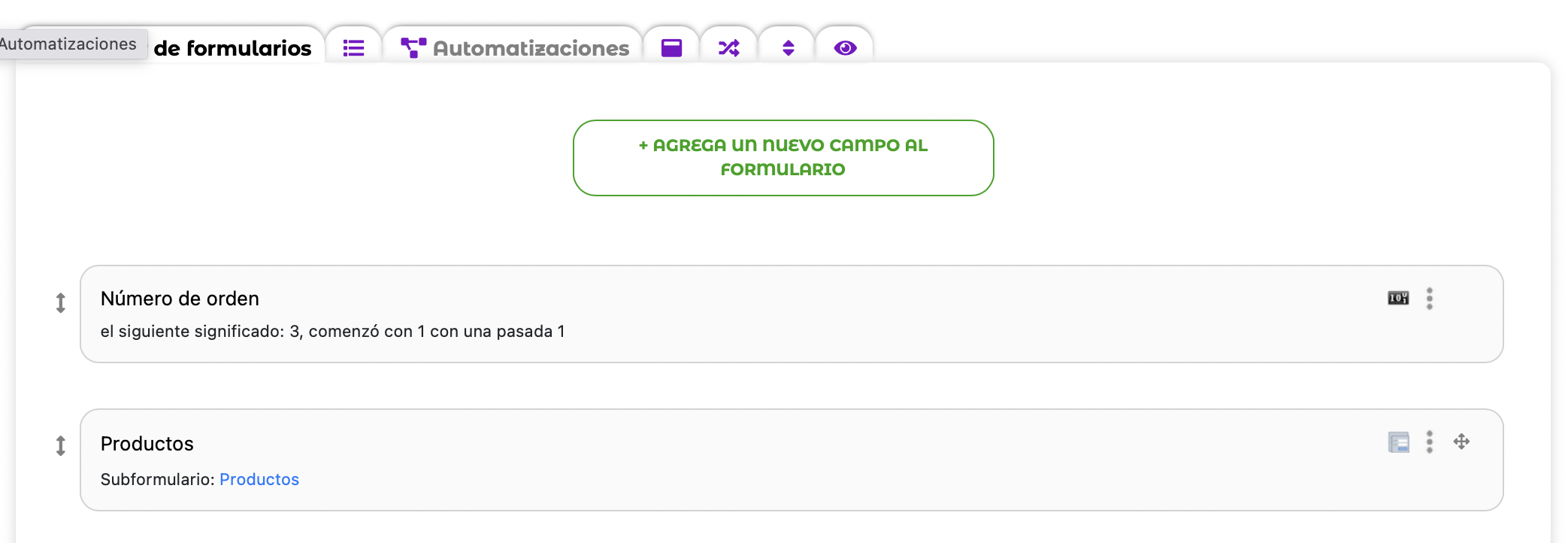The height and width of the screenshot is (543, 1568).
Task: Click reorder arrow beside Número de orden
Action: coord(61,303)
